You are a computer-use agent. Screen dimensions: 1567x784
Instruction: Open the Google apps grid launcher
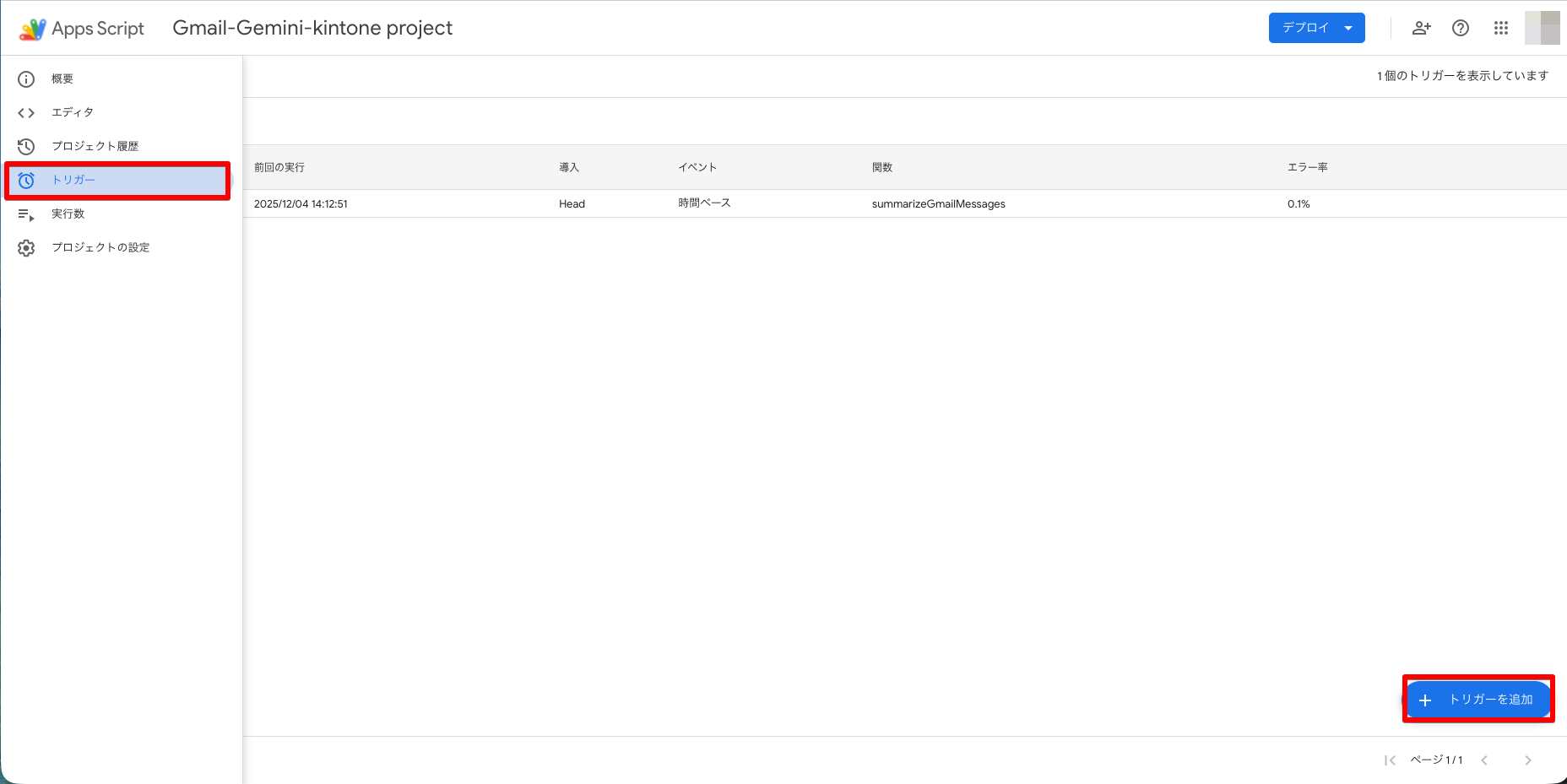[1500, 28]
